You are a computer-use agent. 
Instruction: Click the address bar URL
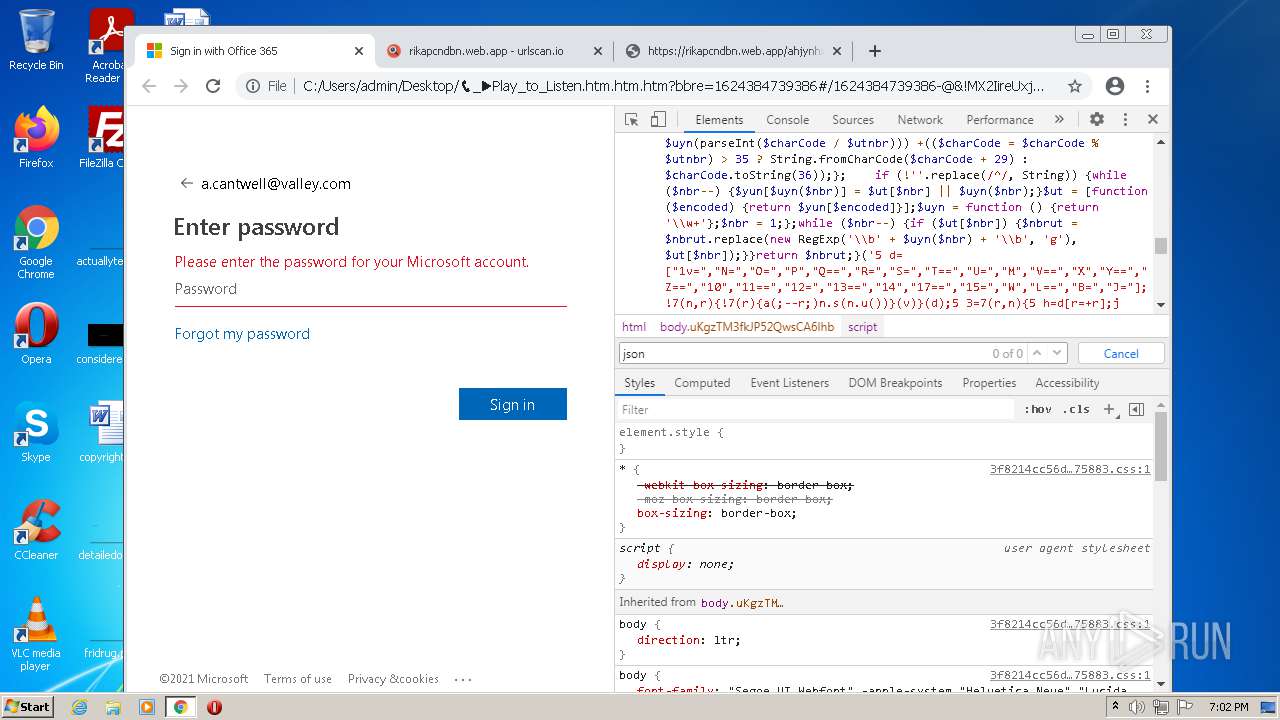[x=673, y=86]
